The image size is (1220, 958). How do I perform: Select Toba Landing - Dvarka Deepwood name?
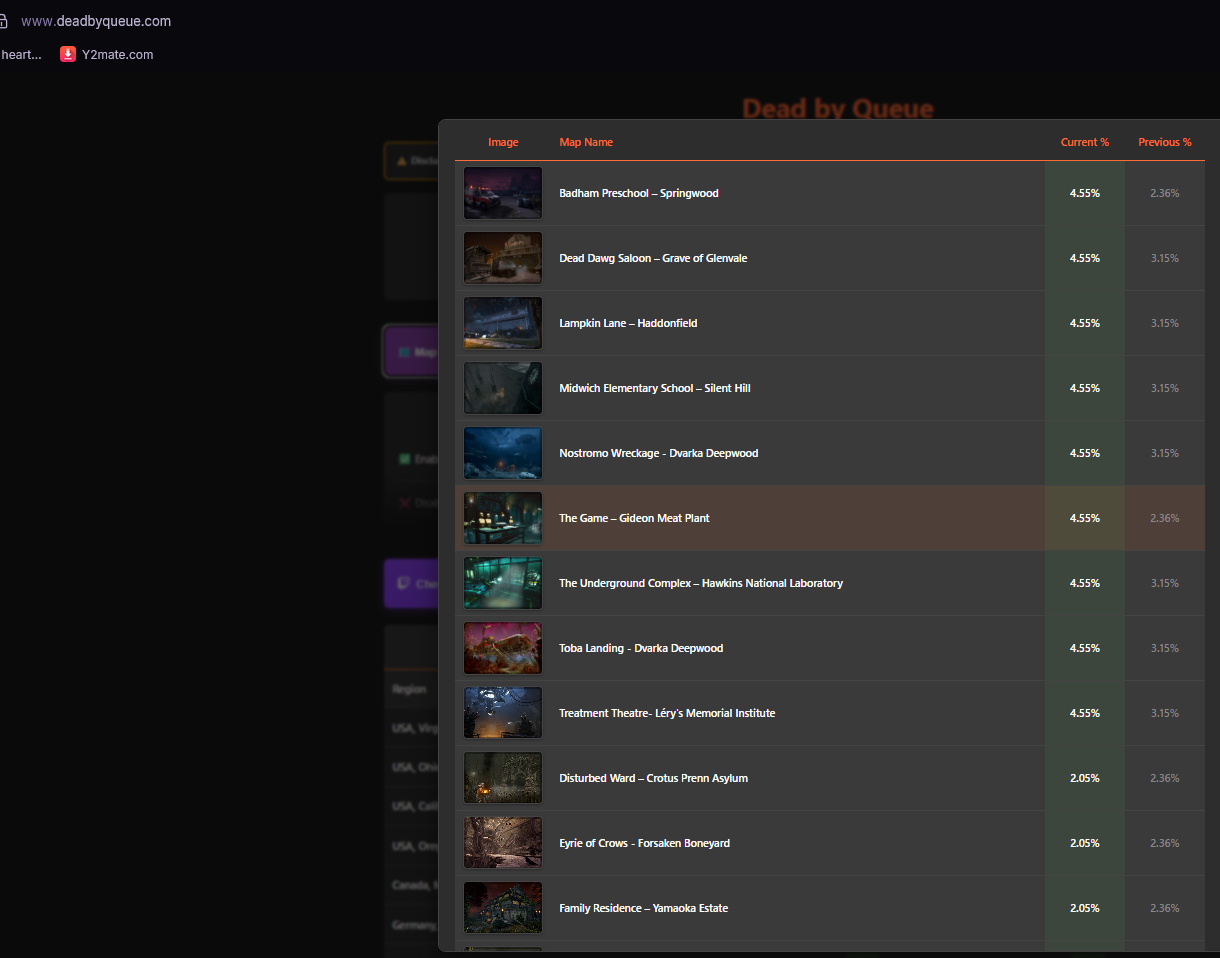pyautogui.click(x=641, y=648)
